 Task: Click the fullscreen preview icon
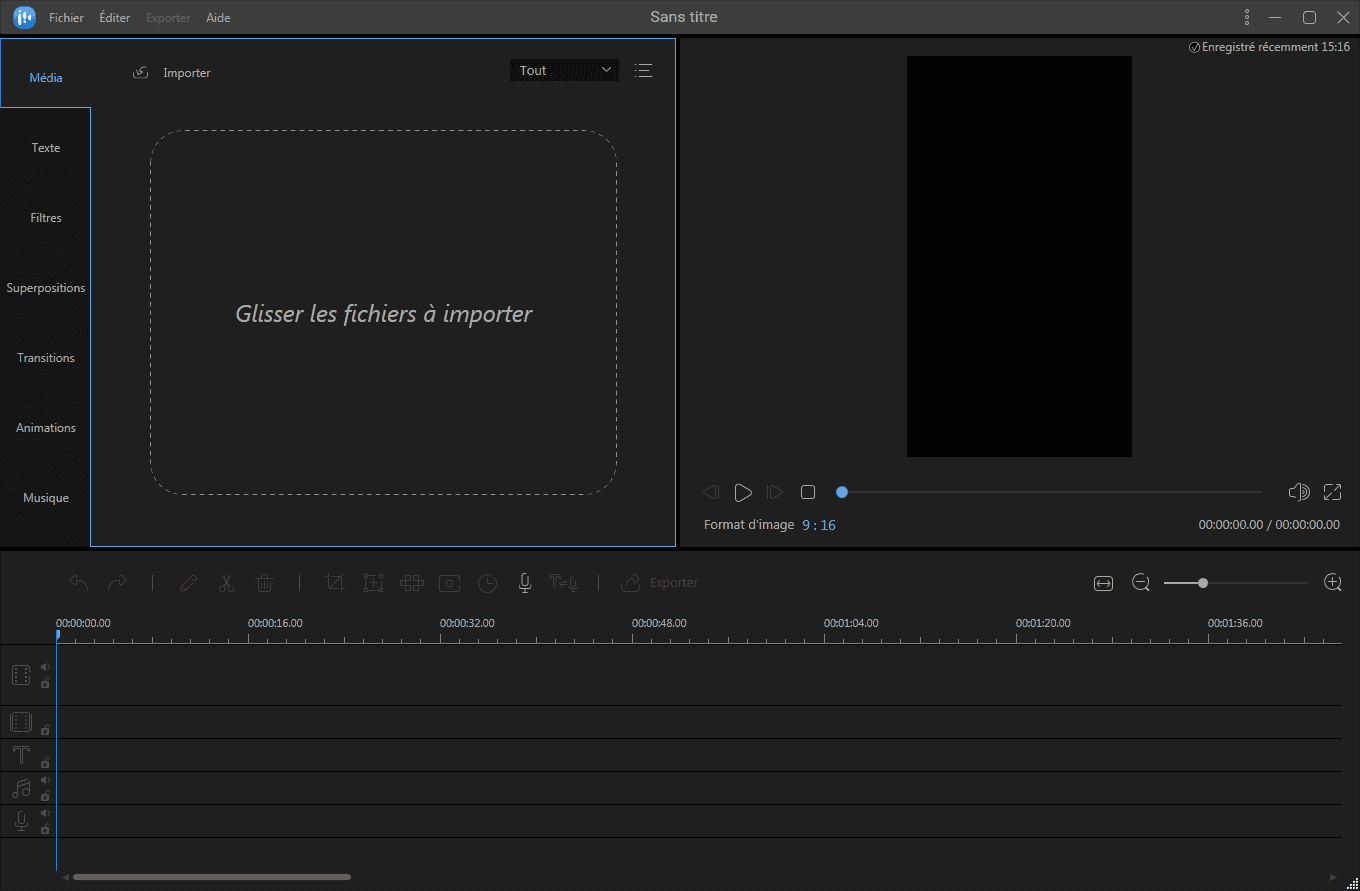click(1332, 492)
